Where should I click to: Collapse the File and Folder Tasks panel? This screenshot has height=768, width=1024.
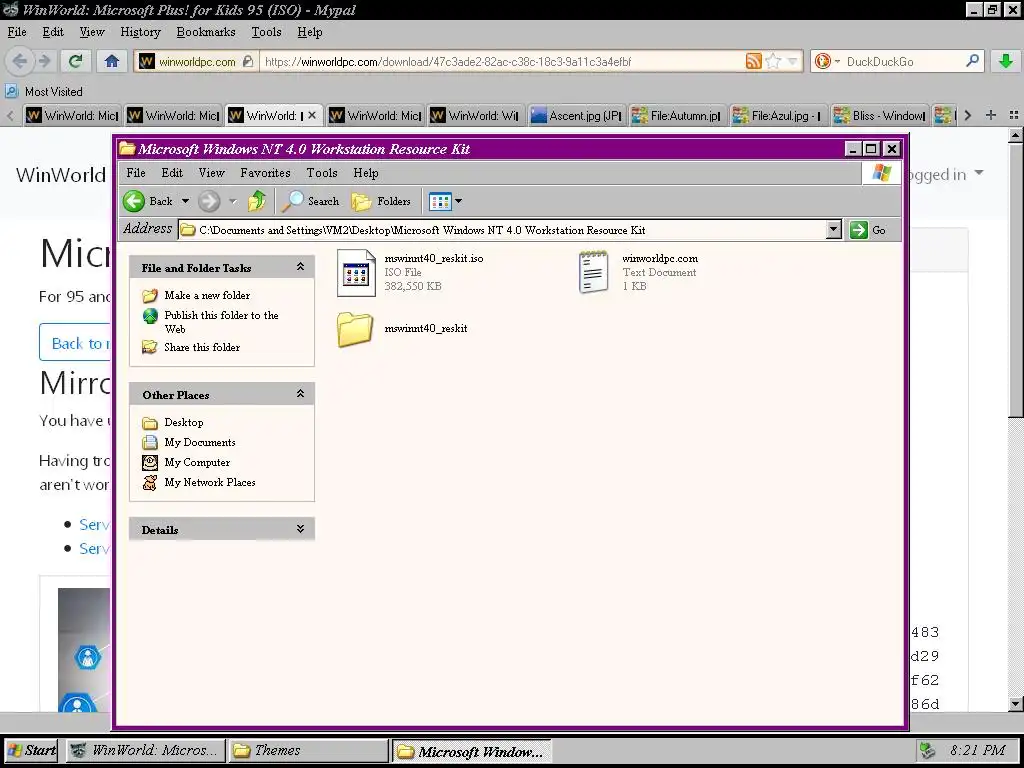click(x=300, y=266)
